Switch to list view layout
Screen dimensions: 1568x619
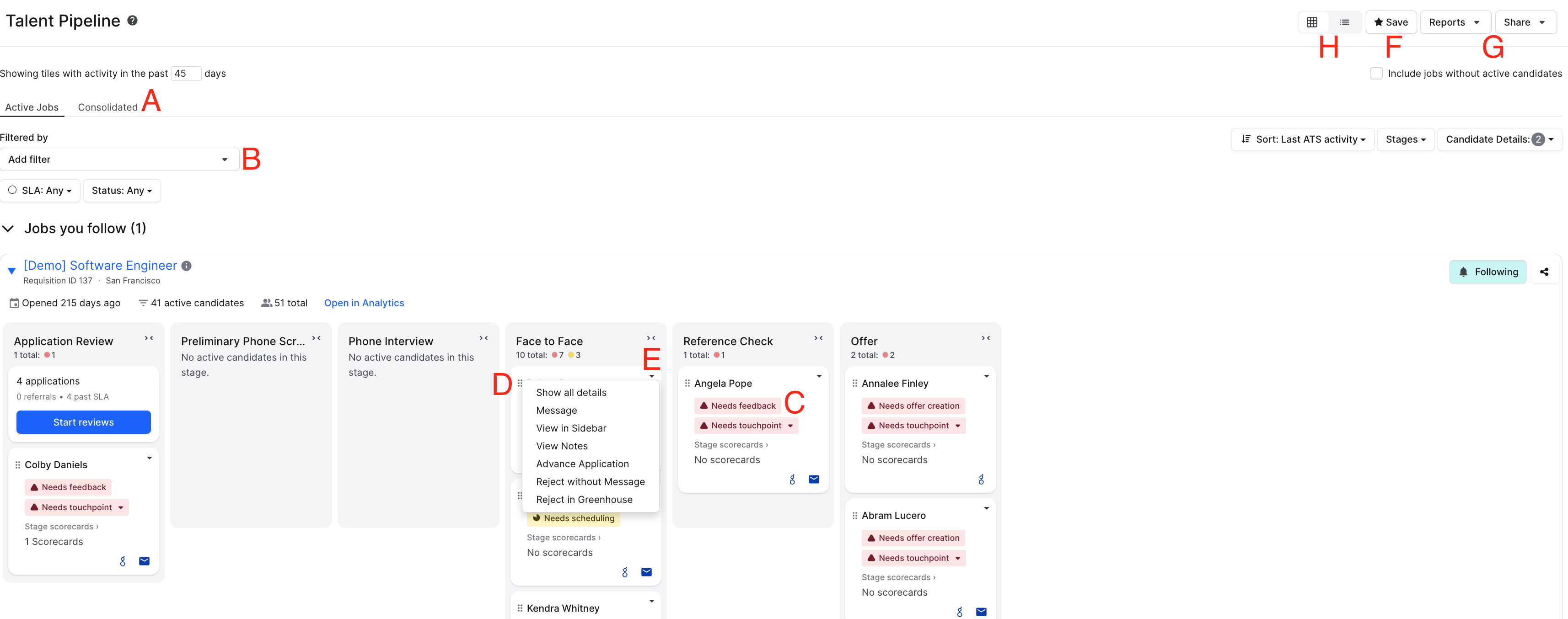[x=1344, y=22]
